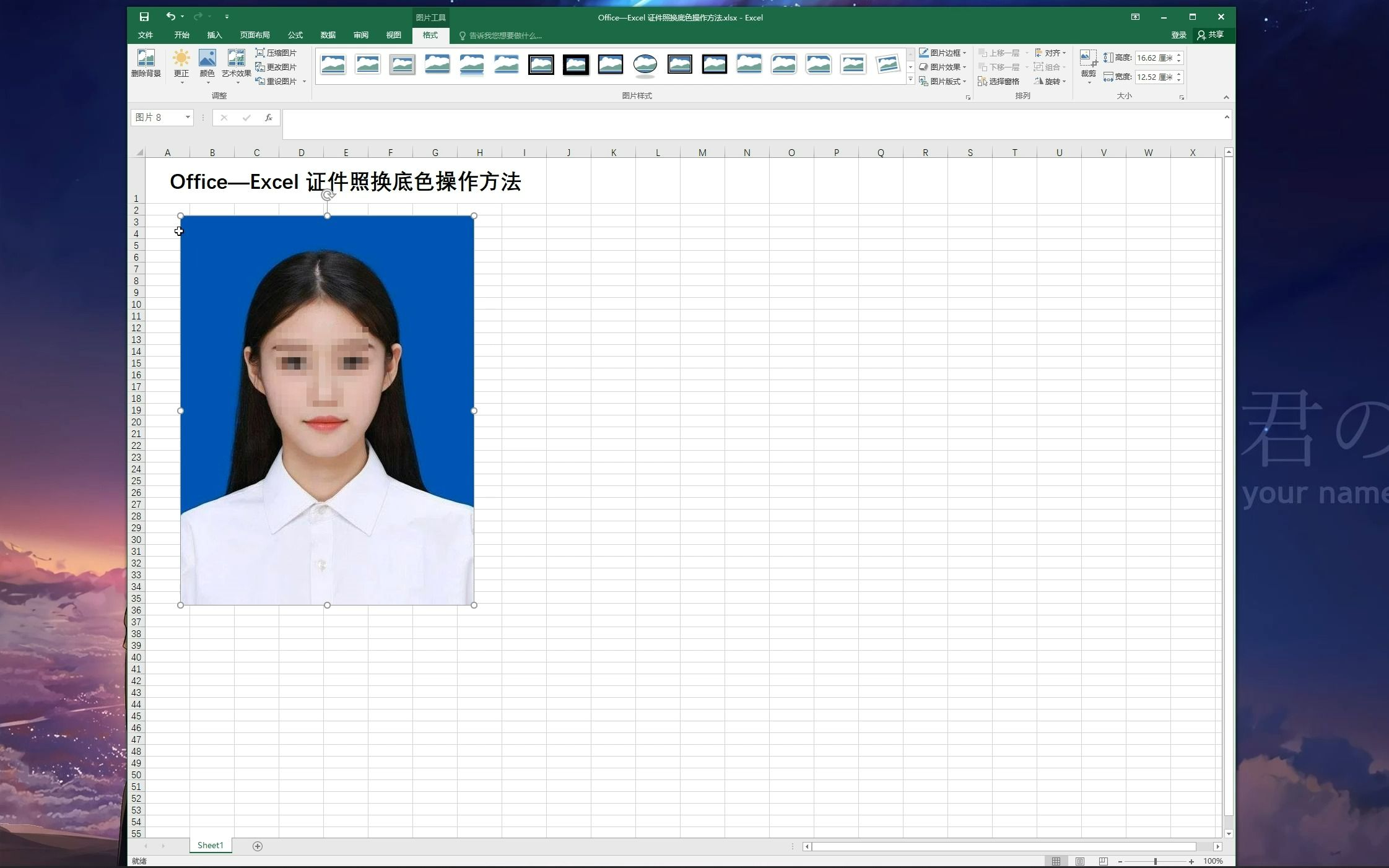Click the zoom slider handle
Image resolution: width=1389 pixels, height=868 pixels.
pos(1156,861)
